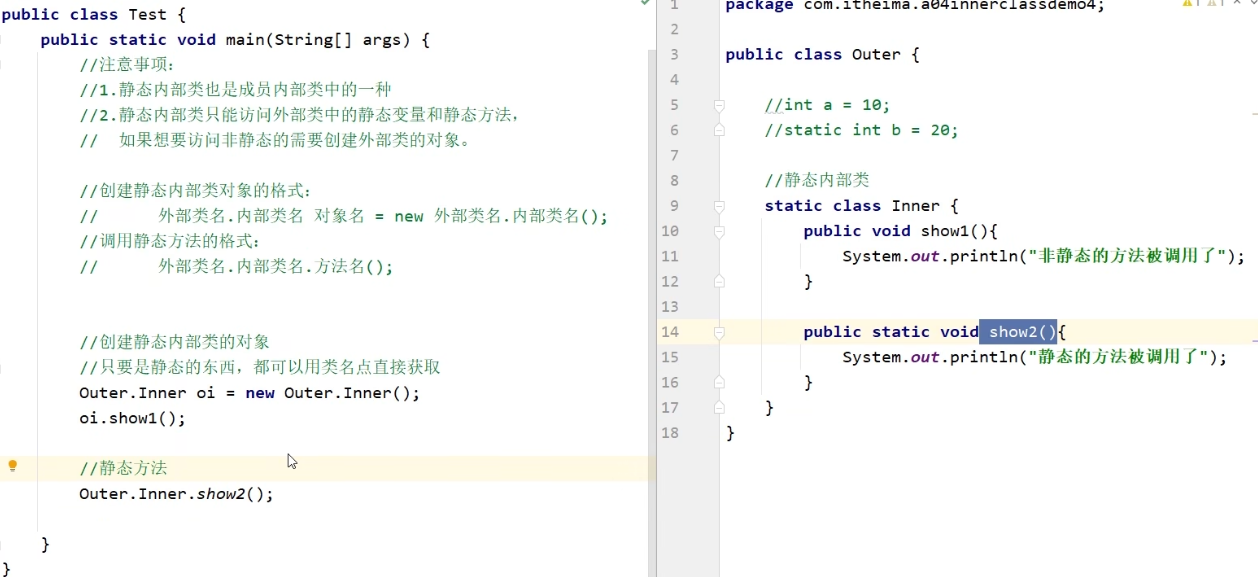Click 'static' keyword on line 14

[x=901, y=332]
